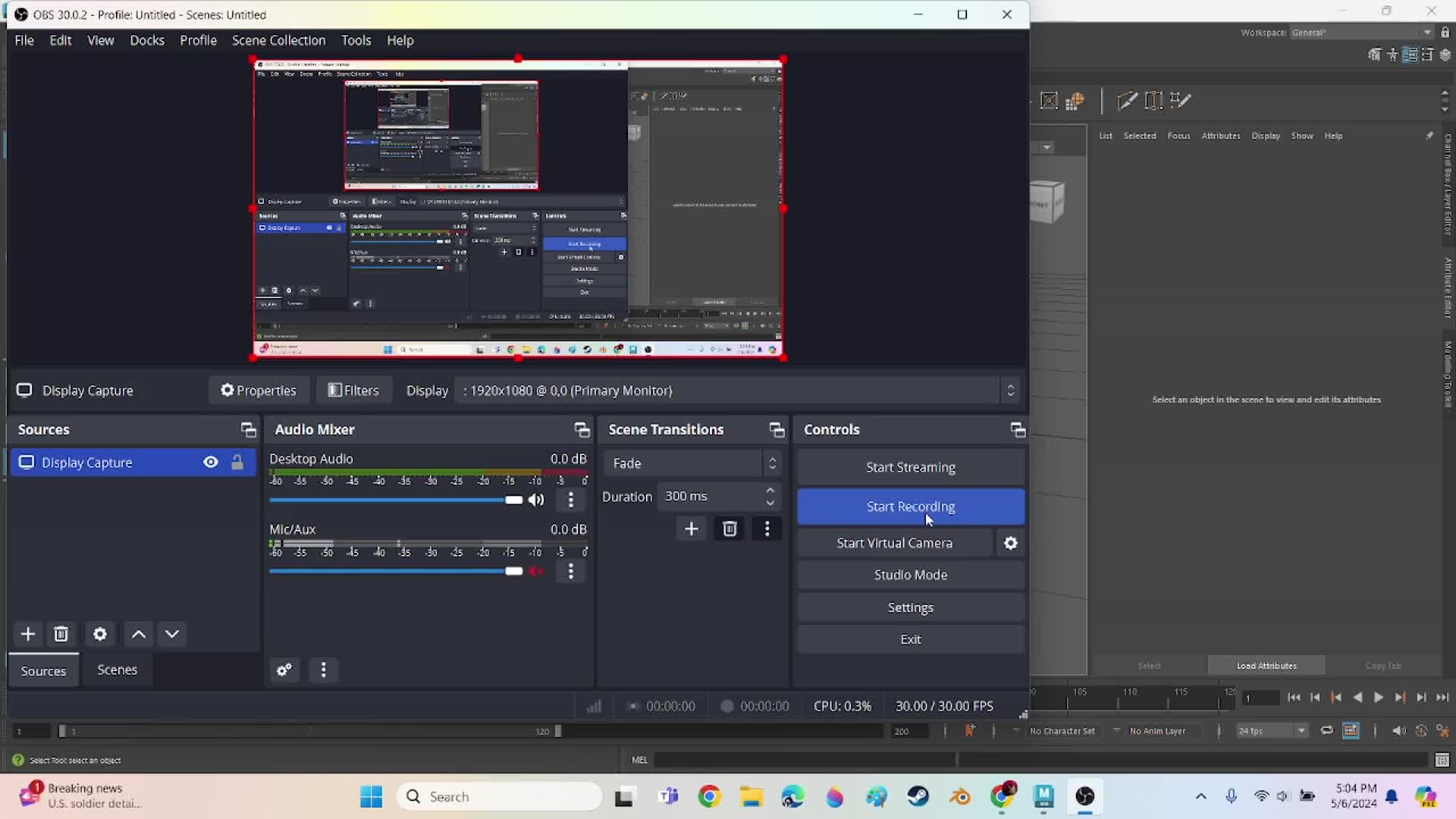Open virtual camera settings gear
This screenshot has height=819, width=1456.
tap(1011, 543)
